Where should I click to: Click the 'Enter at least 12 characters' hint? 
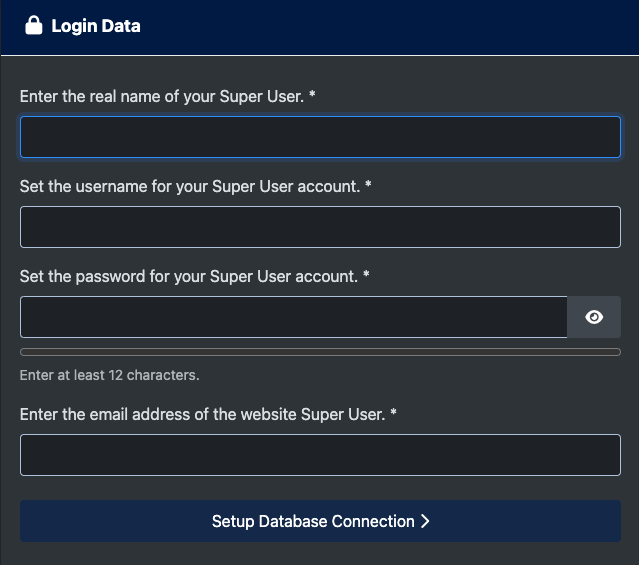coord(110,376)
